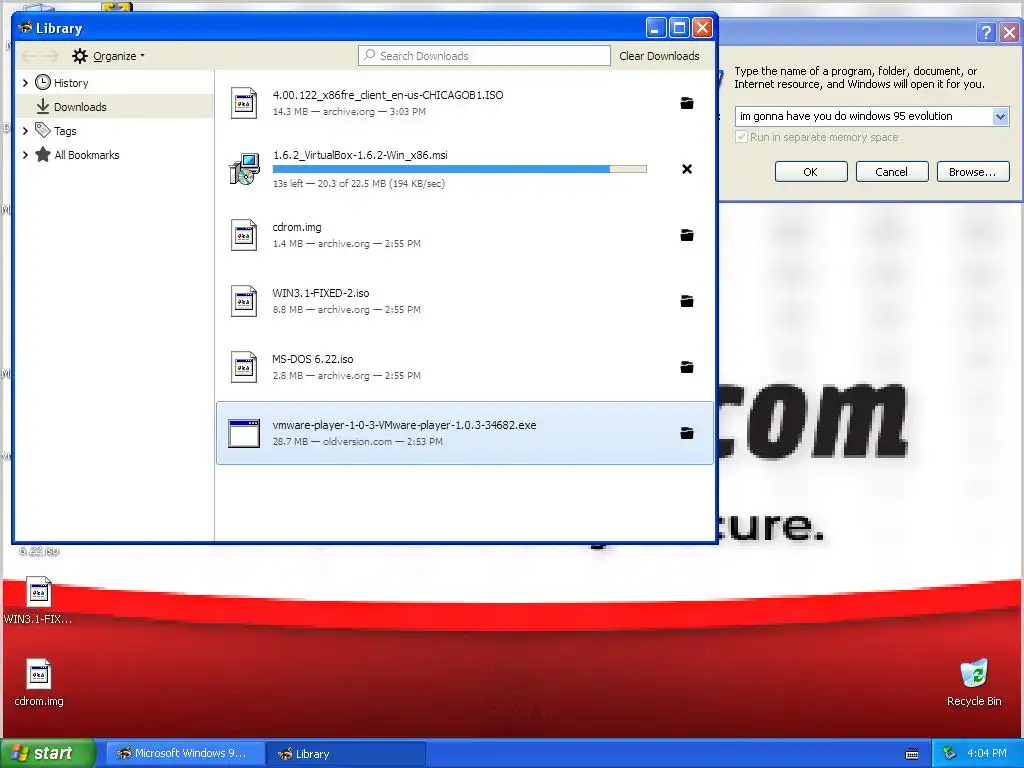Open containing folder for MS-DOS 6.22.iso

tap(686, 367)
